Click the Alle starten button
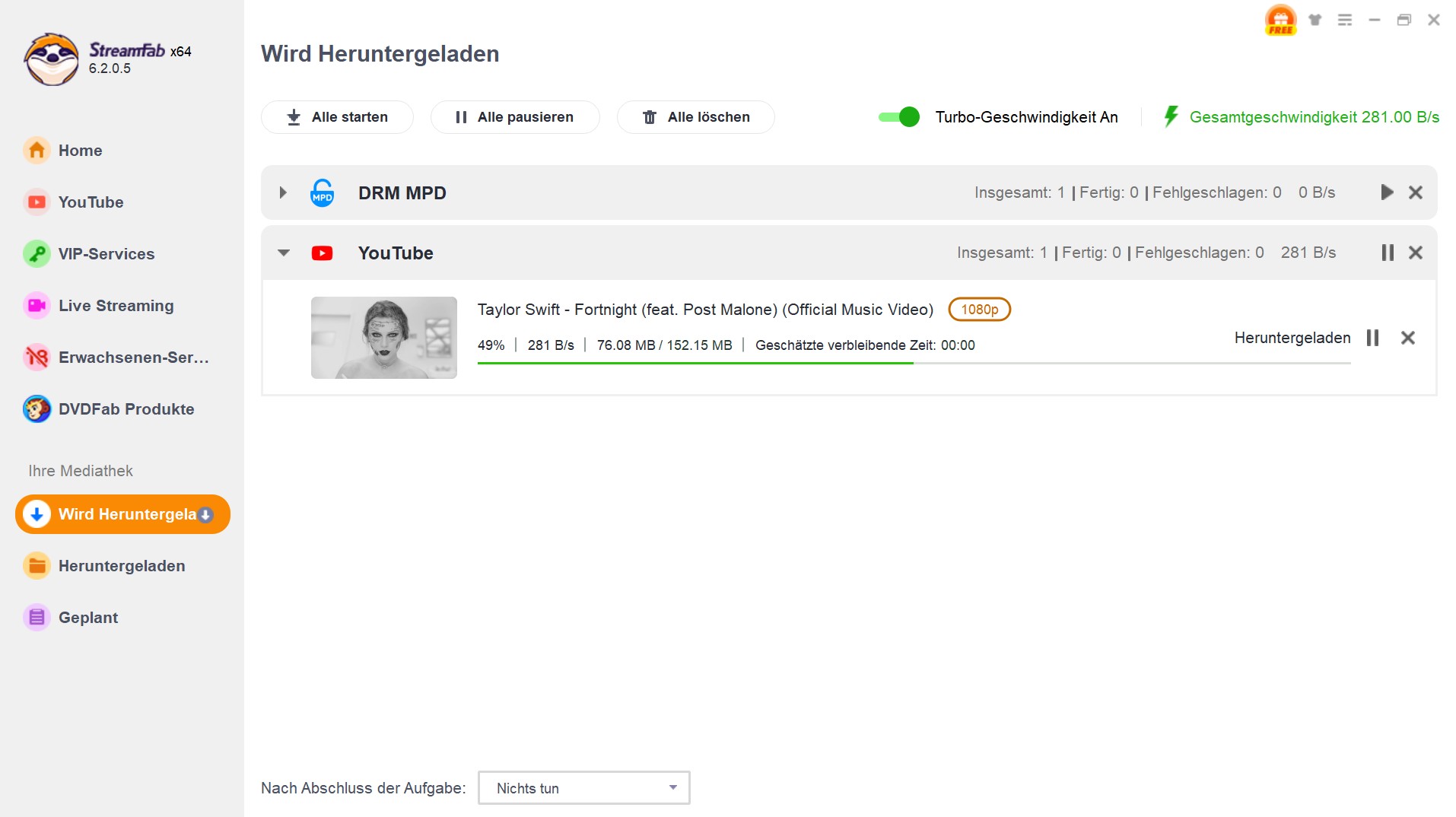 [x=337, y=117]
